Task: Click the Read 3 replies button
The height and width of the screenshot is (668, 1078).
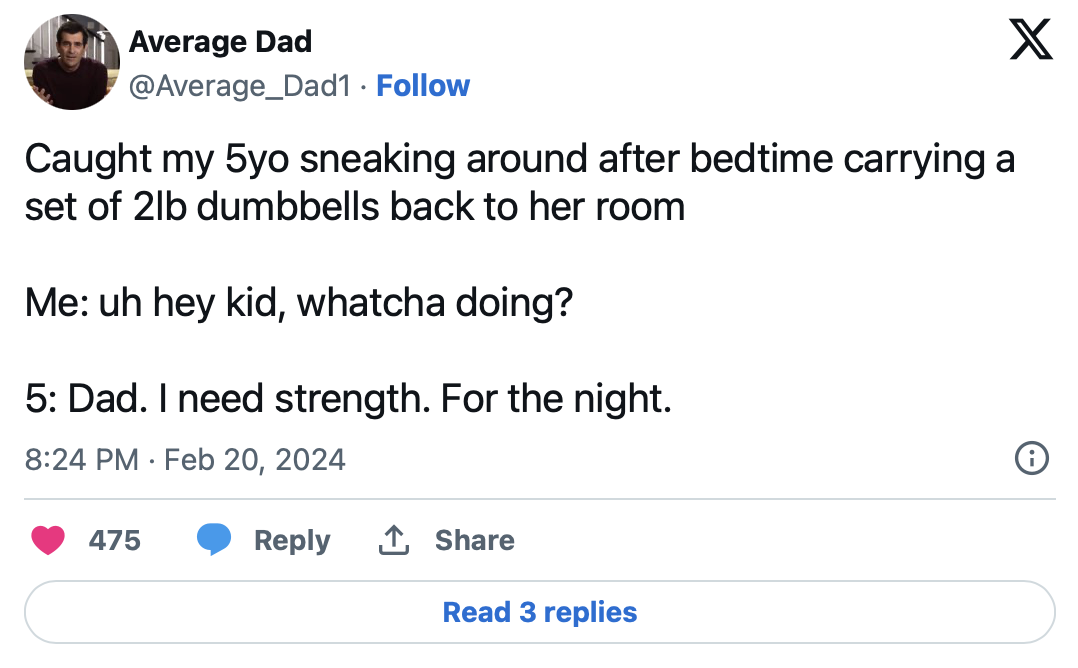Action: click(540, 612)
